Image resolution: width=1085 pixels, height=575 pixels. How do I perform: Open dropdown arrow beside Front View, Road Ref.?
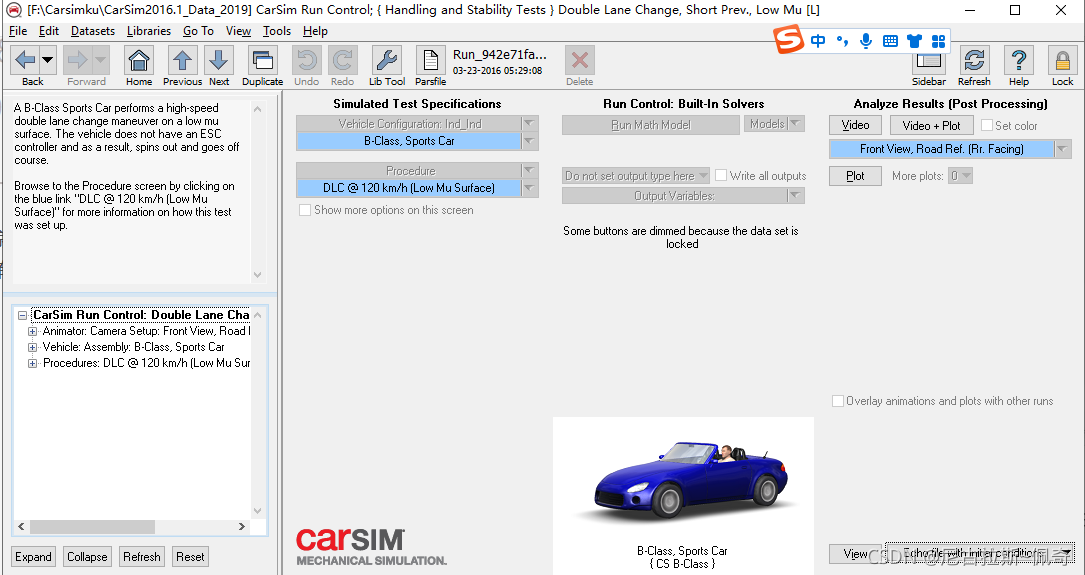click(x=1062, y=149)
